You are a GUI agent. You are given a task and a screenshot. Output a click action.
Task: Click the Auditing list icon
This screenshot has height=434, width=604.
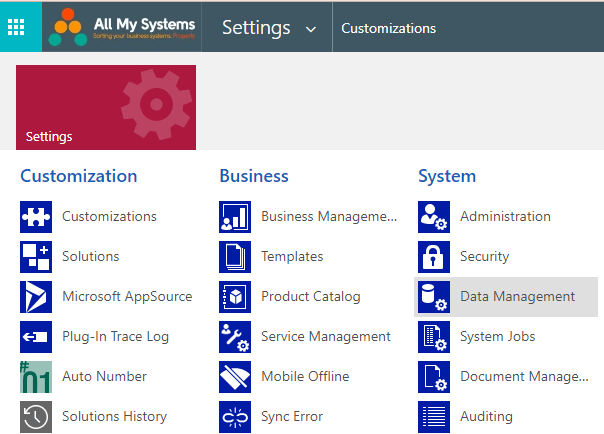tap(434, 417)
